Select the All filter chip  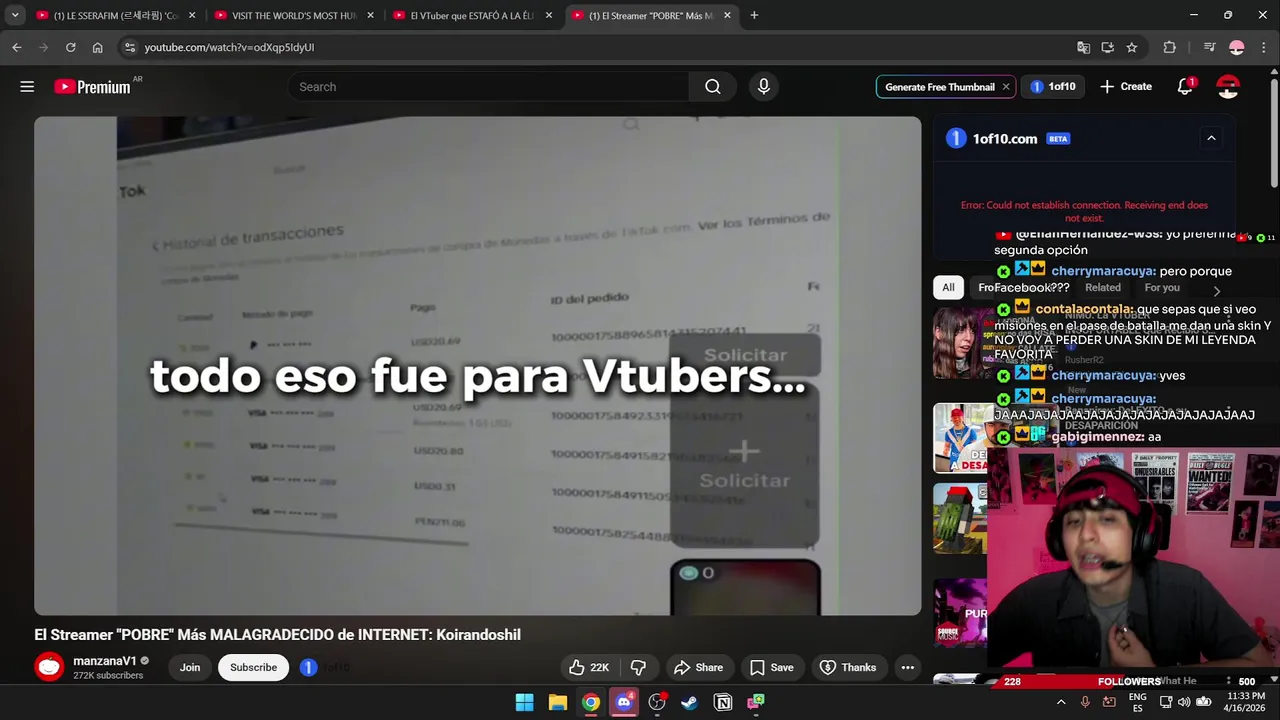(x=948, y=287)
